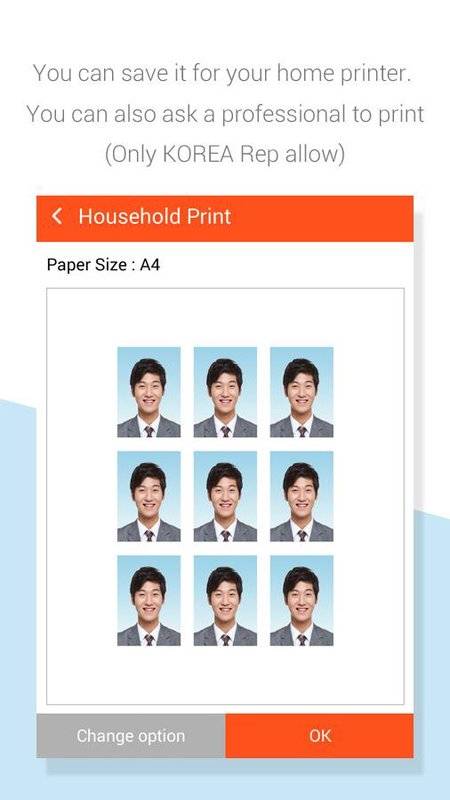Image resolution: width=450 pixels, height=800 pixels.
Task: Select the bottom-middle ID photo thumbnail
Action: tap(225, 601)
